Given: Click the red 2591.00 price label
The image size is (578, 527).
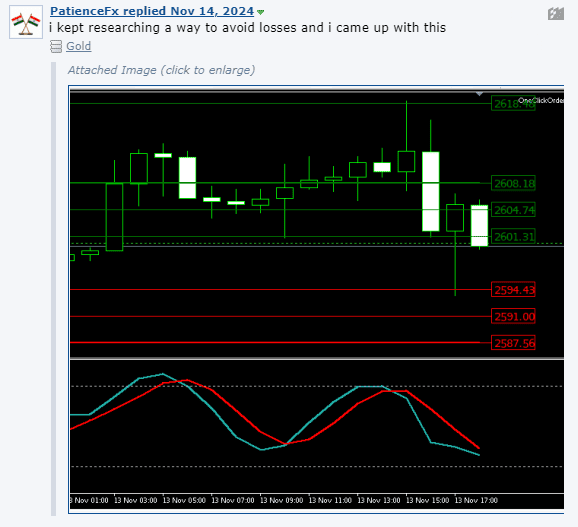Looking at the screenshot, I should [513, 316].
